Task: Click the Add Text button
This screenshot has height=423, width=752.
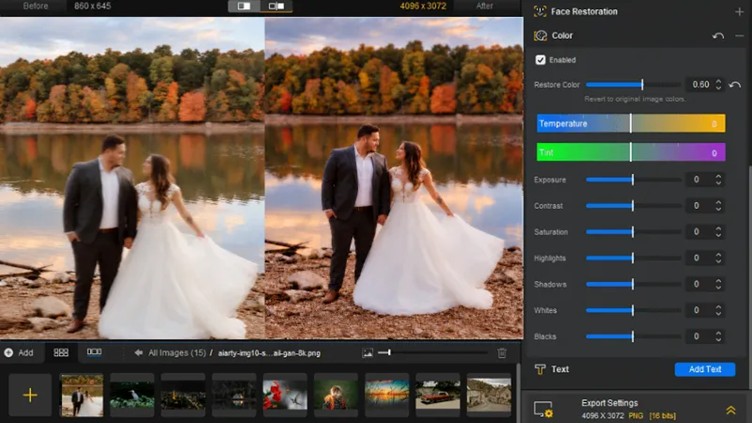Action: (705, 369)
